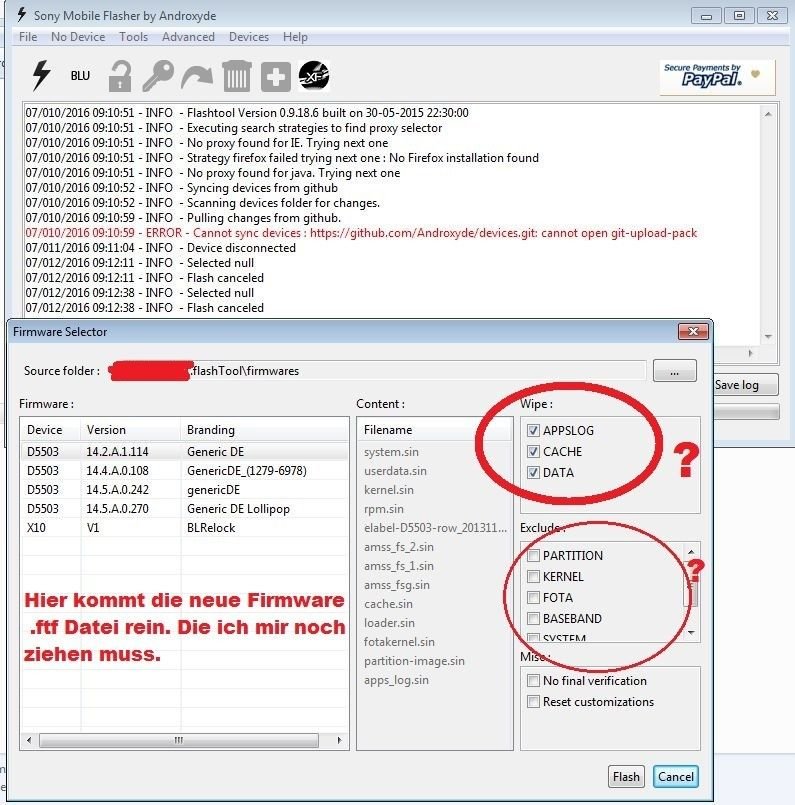
Task: Open the Advanced menu
Action: tap(188, 37)
